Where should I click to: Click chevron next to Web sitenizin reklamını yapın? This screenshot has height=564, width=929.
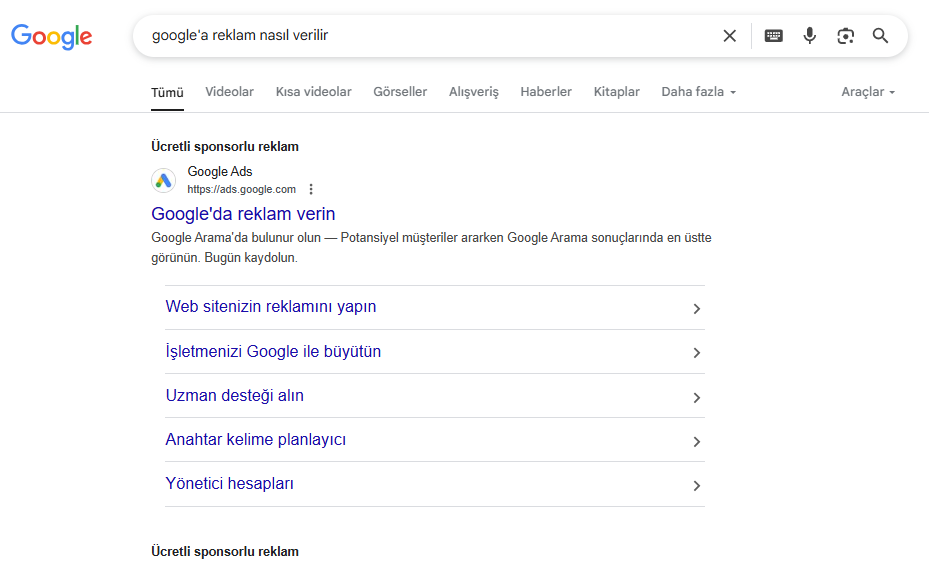[x=697, y=309]
